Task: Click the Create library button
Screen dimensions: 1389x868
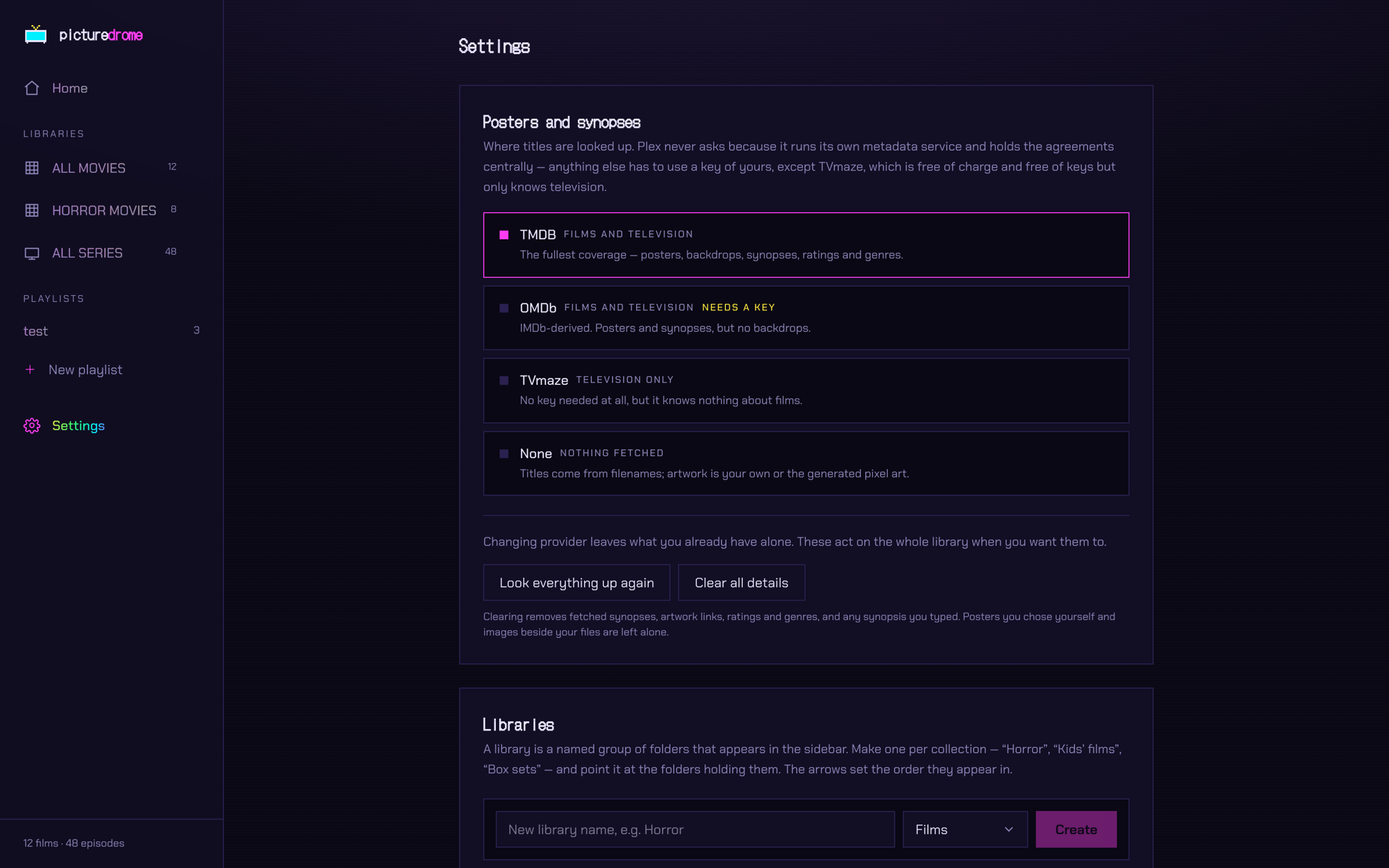Action: [x=1076, y=829]
